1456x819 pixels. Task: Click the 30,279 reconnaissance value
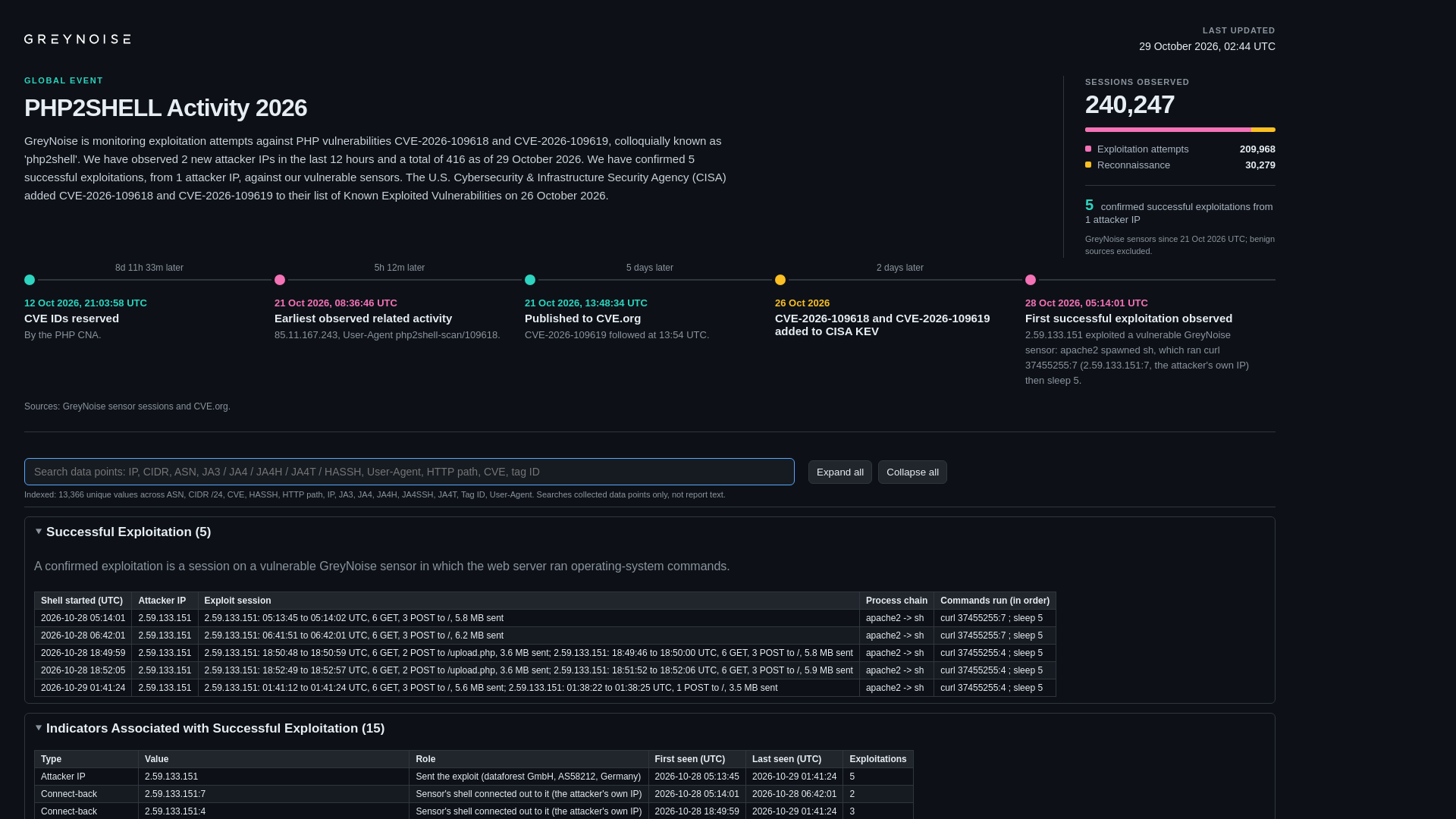[x=1260, y=165]
